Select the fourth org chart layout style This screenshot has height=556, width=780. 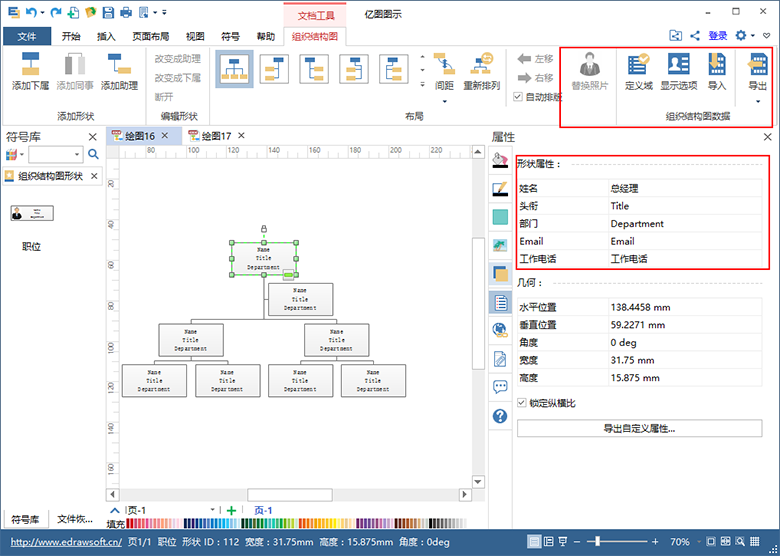coord(354,69)
